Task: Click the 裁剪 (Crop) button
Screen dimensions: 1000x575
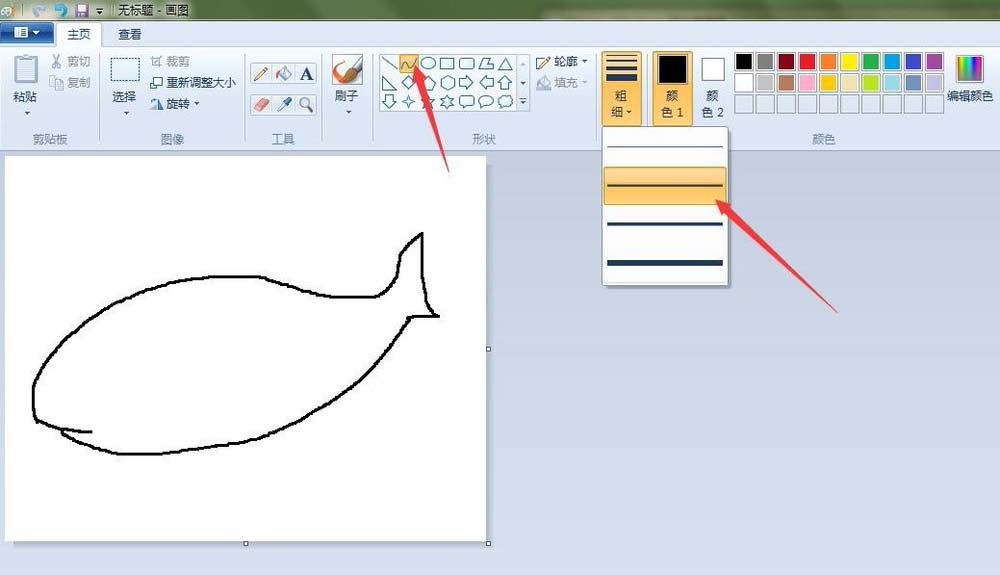Action: [x=170, y=61]
